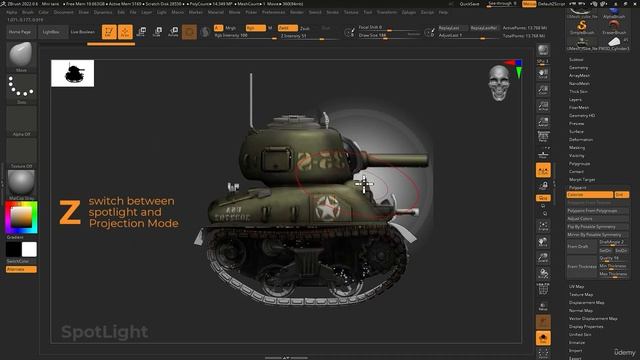Toggle Edit mode button
Image resolution: width=640 pixels, height=360 pixels.
[x=109, y=31]
